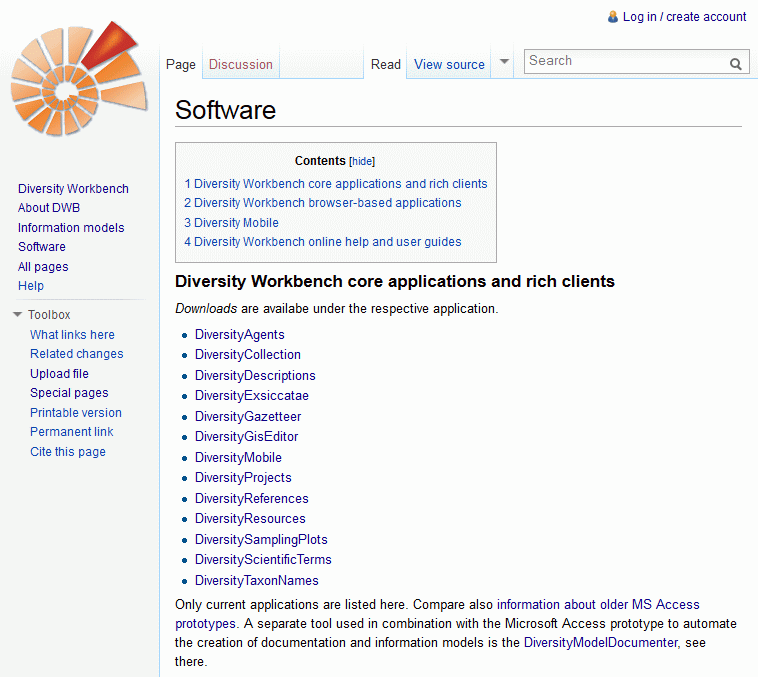Click the core applications section heading
Viewport: 758px width, 677px height.
(x=394, y=281)
